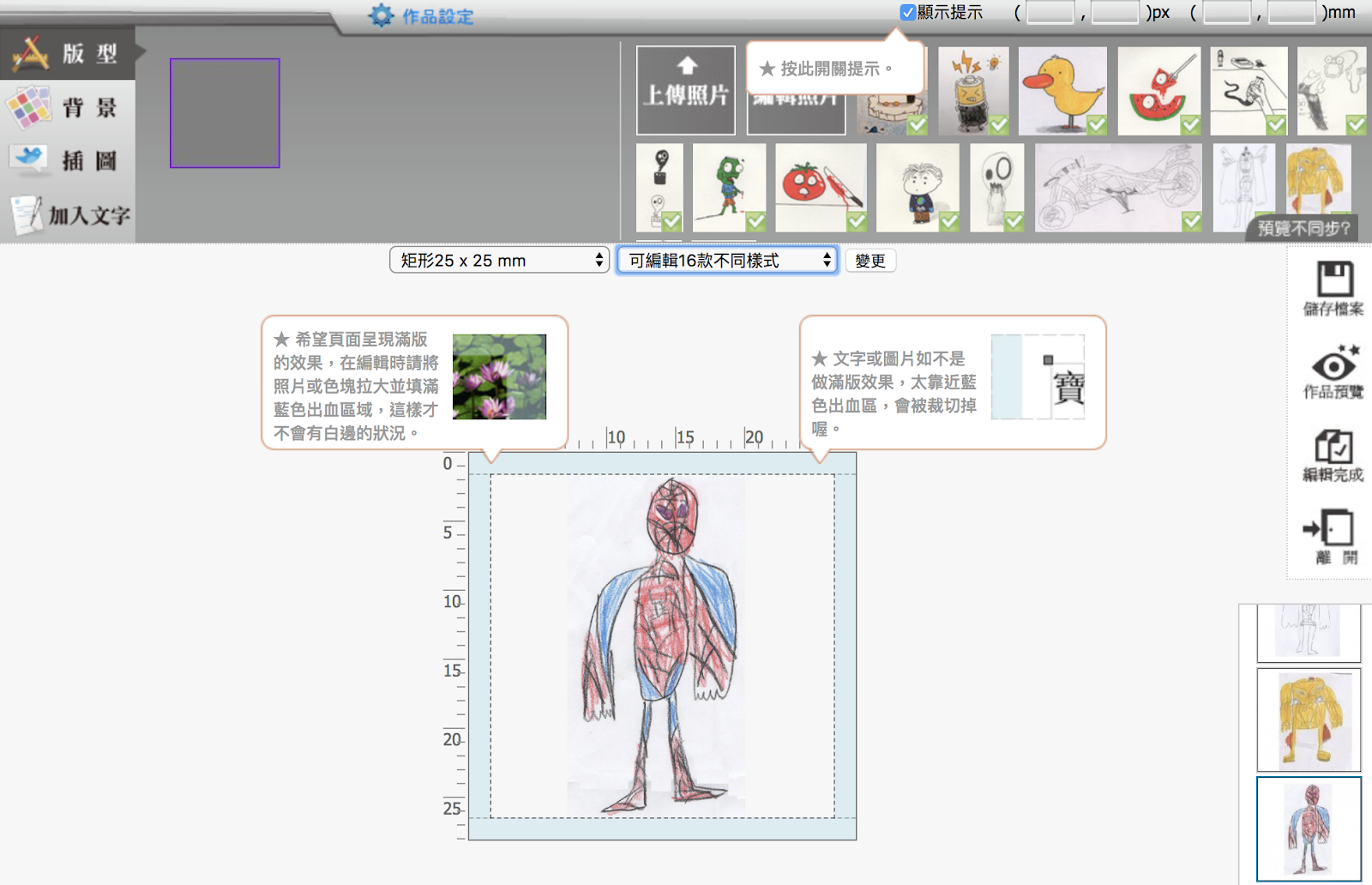Viewport: 1372px width, 885px height.
Task: Open 作品預覽 with the eye icon
Action: [1333, 371]
